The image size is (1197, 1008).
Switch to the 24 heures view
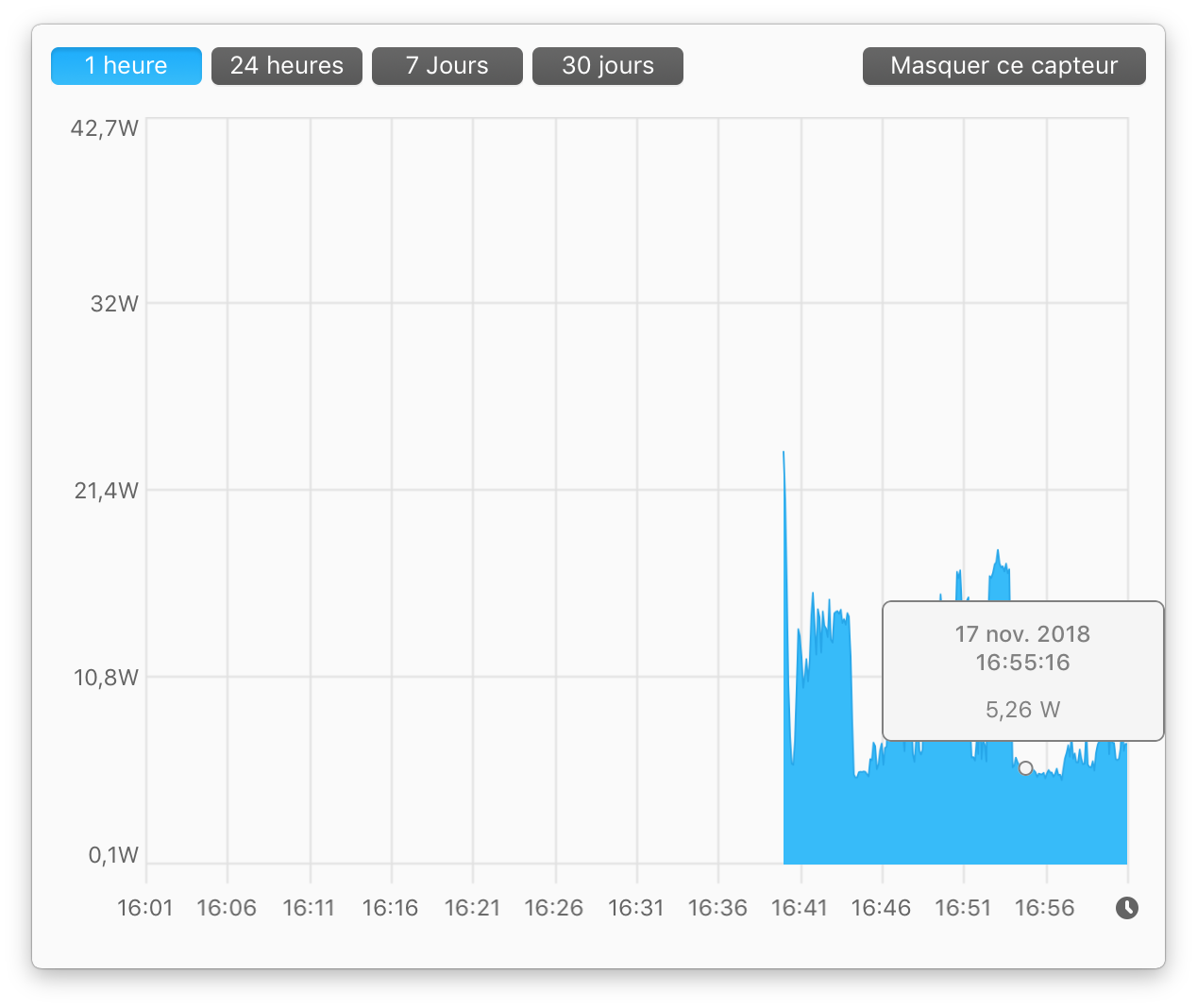pyautogui.click(x=287, y=66)
